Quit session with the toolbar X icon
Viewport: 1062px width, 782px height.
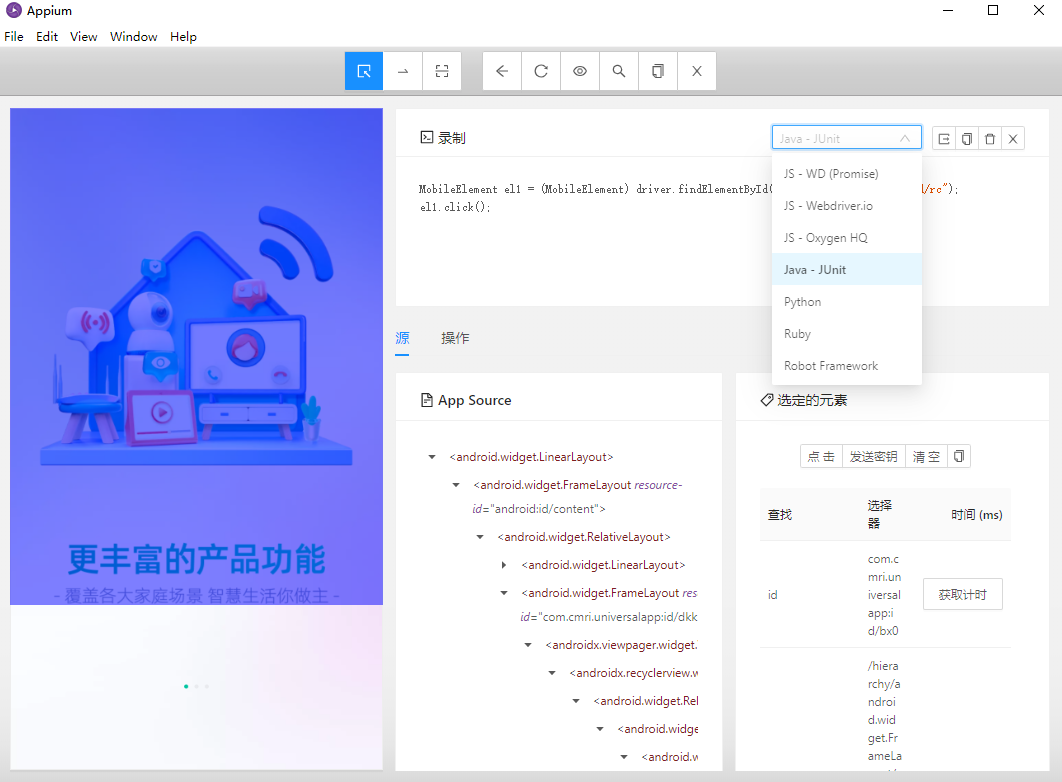697,71
